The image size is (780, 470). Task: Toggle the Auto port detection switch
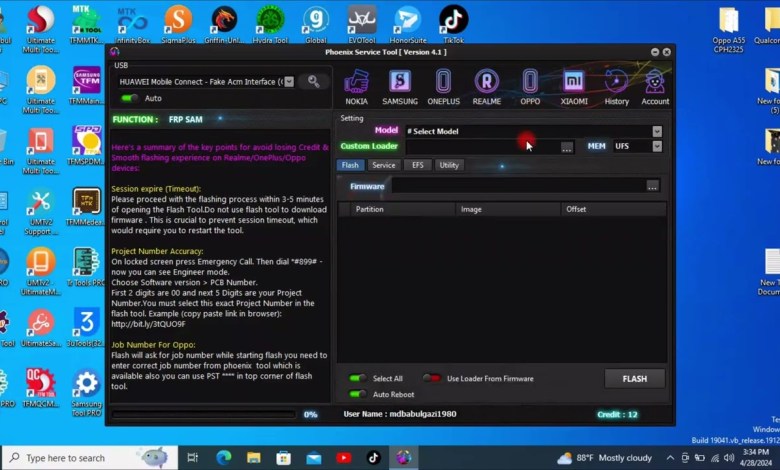(130, 98)
